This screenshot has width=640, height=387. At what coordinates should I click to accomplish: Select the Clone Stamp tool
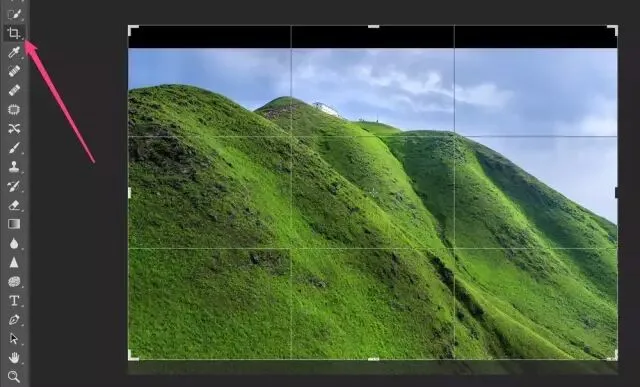click(x=14, y=167)
